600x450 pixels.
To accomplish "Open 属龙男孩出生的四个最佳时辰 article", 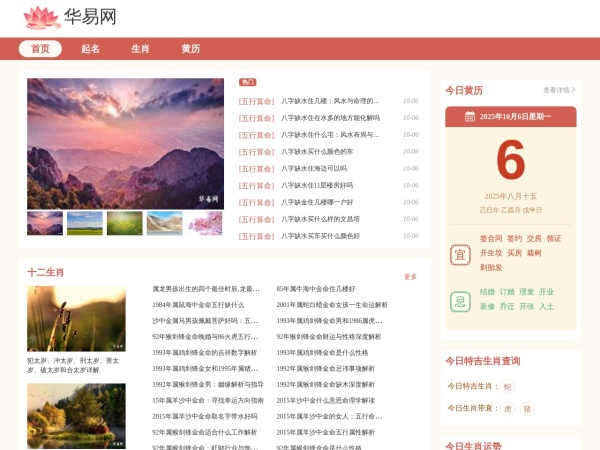I will click(x=206, y=289).
